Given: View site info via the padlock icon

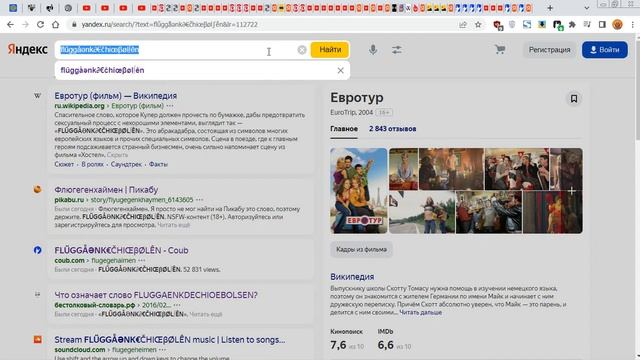Looking at the screenshot, I should 74,24.
